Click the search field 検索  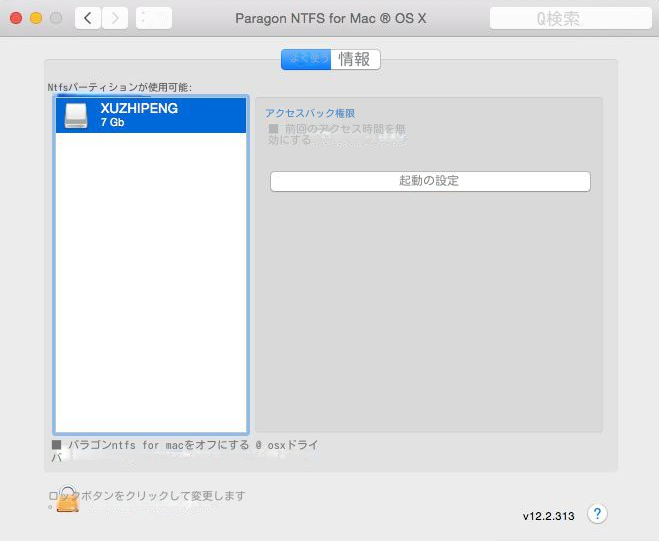click(570, 18)
